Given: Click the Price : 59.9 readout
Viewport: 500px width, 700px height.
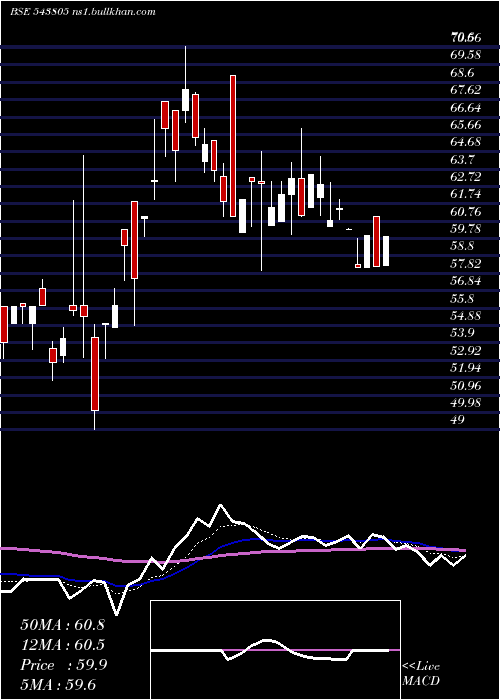Looking at the screenshot, I should 63,665.
